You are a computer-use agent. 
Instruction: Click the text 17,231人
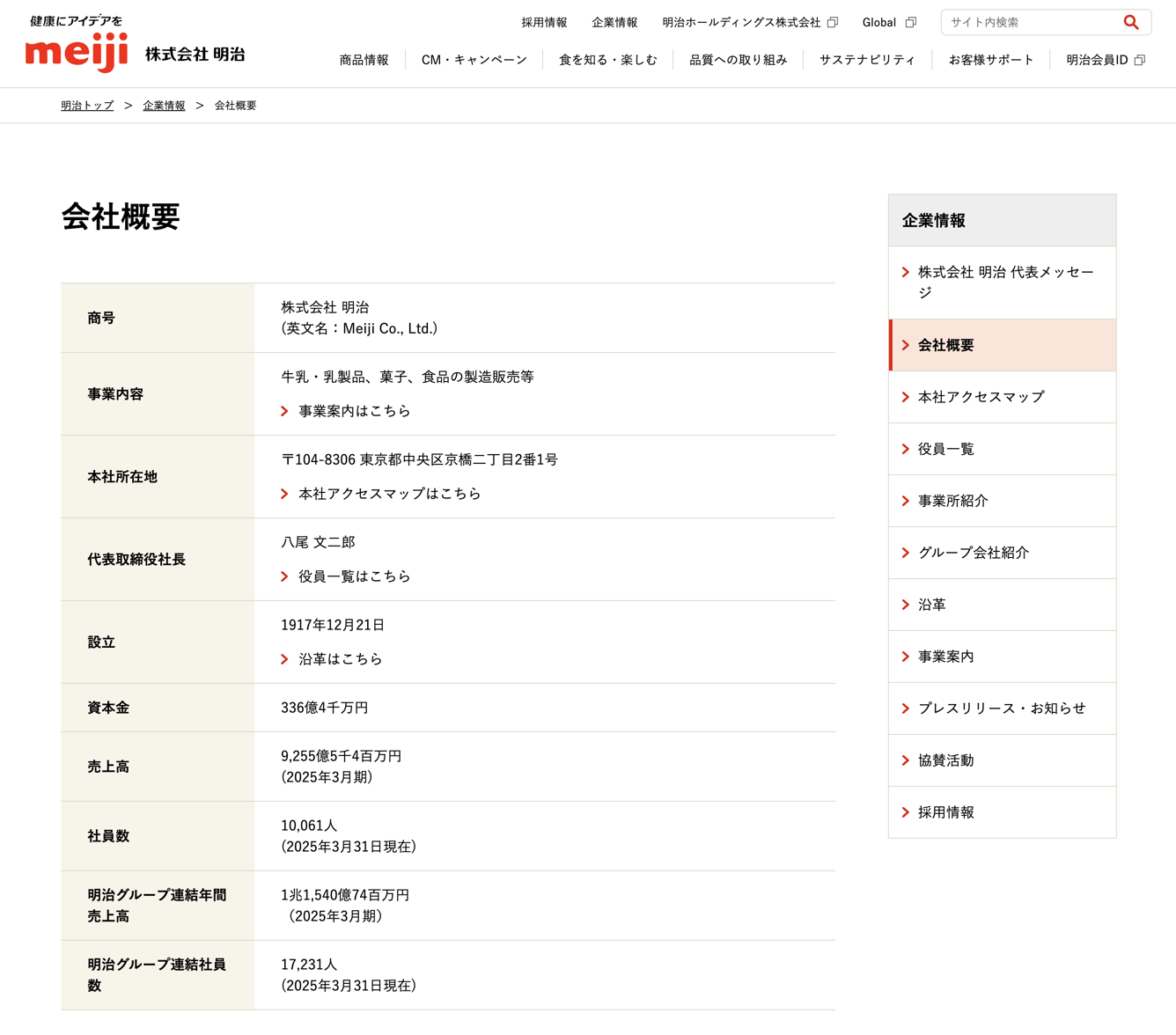(309, 965)
